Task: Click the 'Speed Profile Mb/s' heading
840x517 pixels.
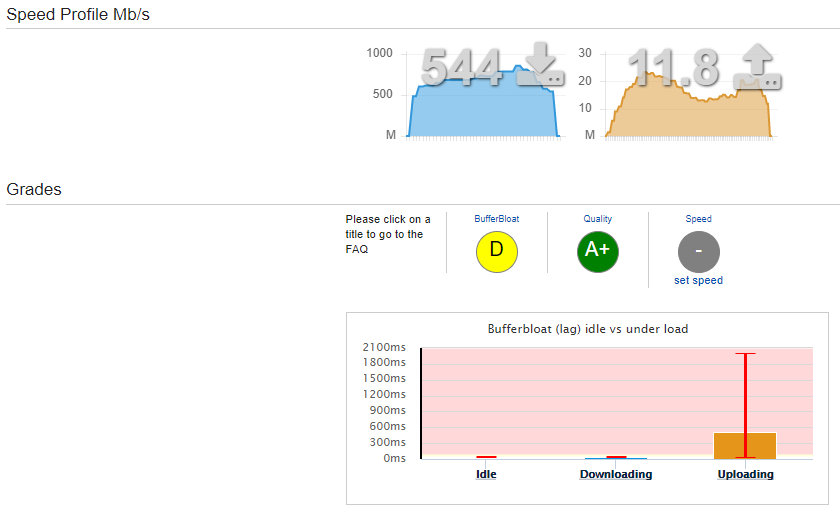Action: (x=78, y=14)
